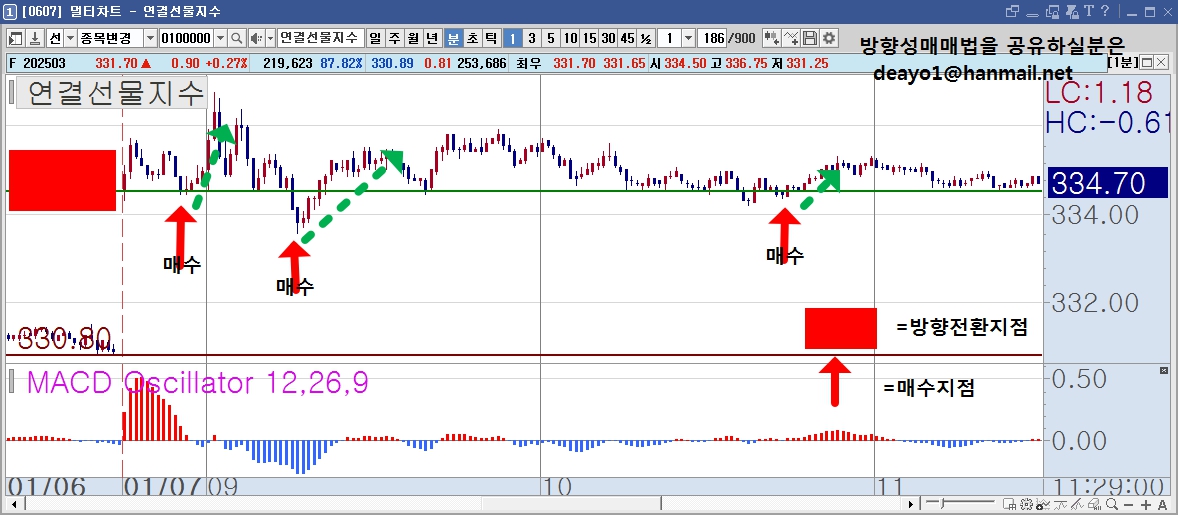The width and height of the screenshot is (1178, 515).
Task: Select the 년 yearly period
Action: click(x=431, y=38)
